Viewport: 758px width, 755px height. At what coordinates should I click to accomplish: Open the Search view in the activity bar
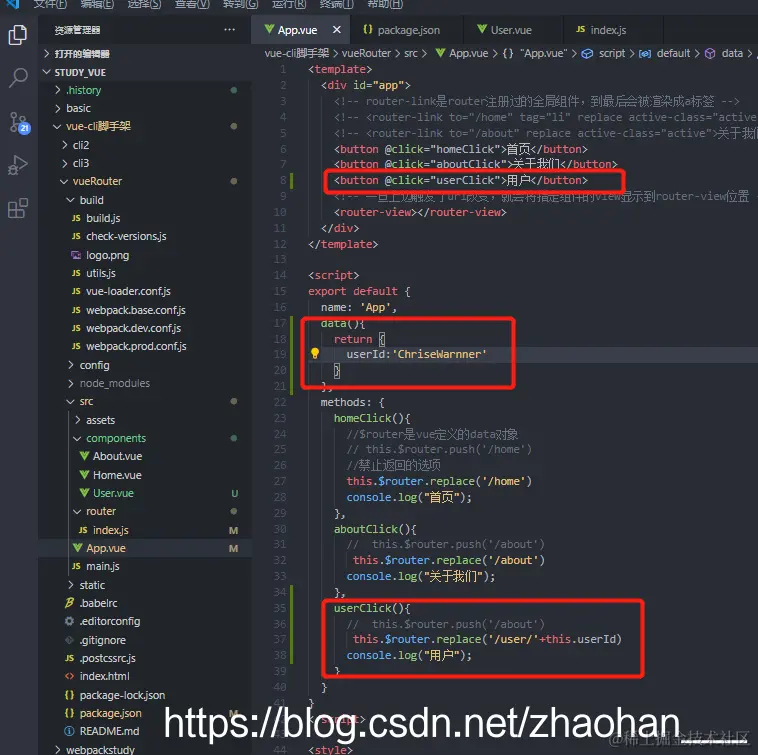(18, 78)
